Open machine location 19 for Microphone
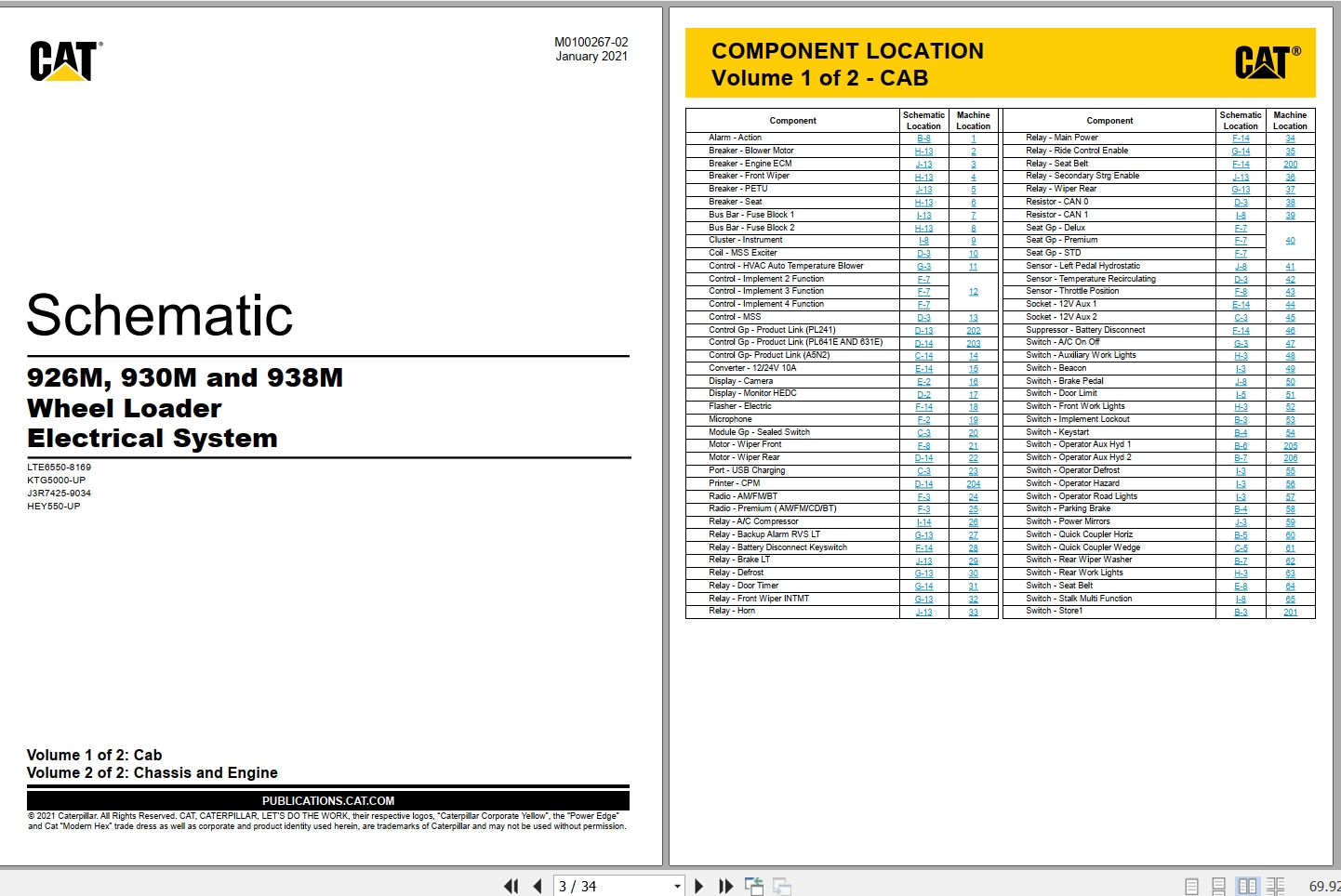The height and width of the screenshot is (896, 1341). tap(974, 420)
